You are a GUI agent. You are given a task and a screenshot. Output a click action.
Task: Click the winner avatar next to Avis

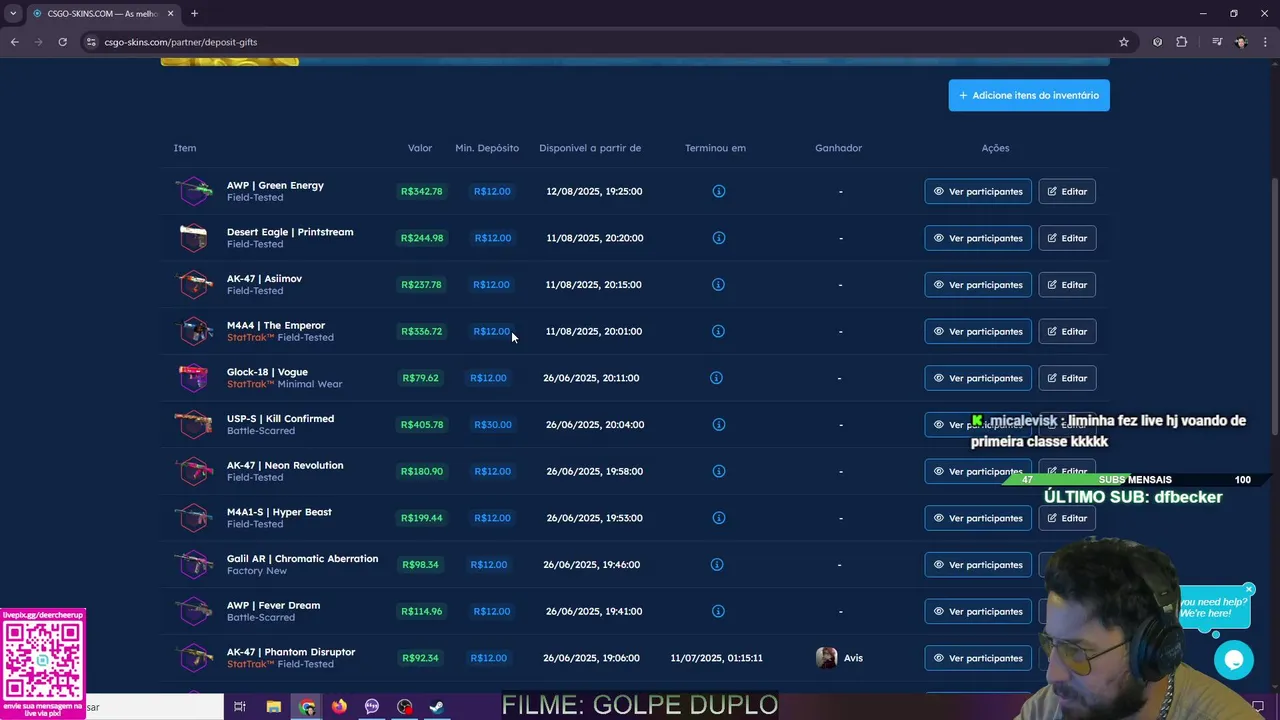(826, 658)
